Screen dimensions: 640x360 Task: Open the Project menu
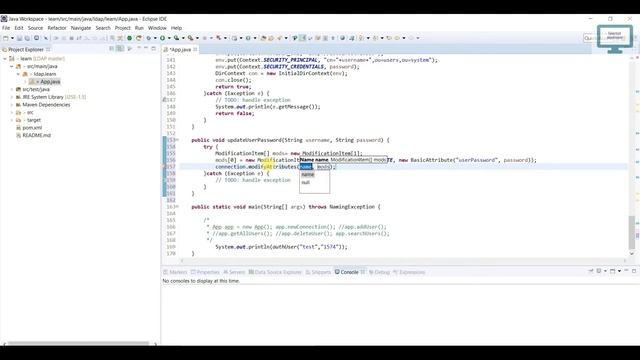pyautogui.click(x=122, y=28)
